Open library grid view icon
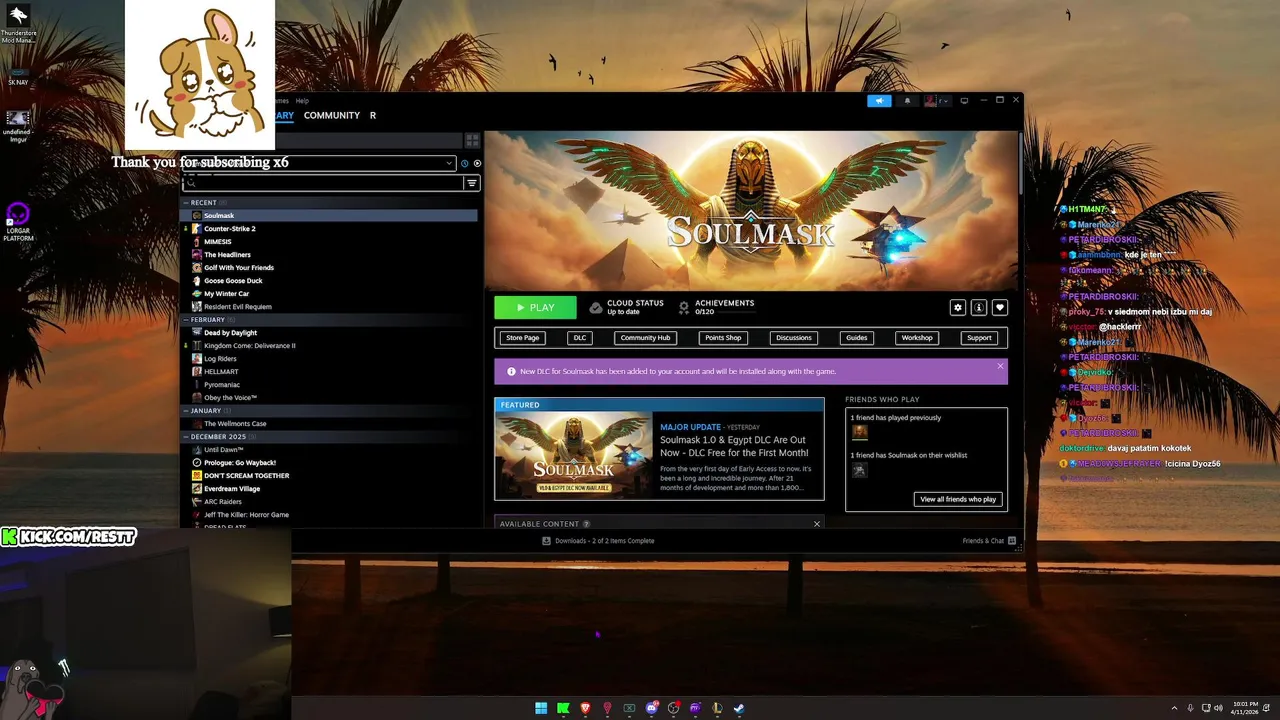The width and height of the screenshot is (1280, 720). pyautogui.click(x=472, y=140)
